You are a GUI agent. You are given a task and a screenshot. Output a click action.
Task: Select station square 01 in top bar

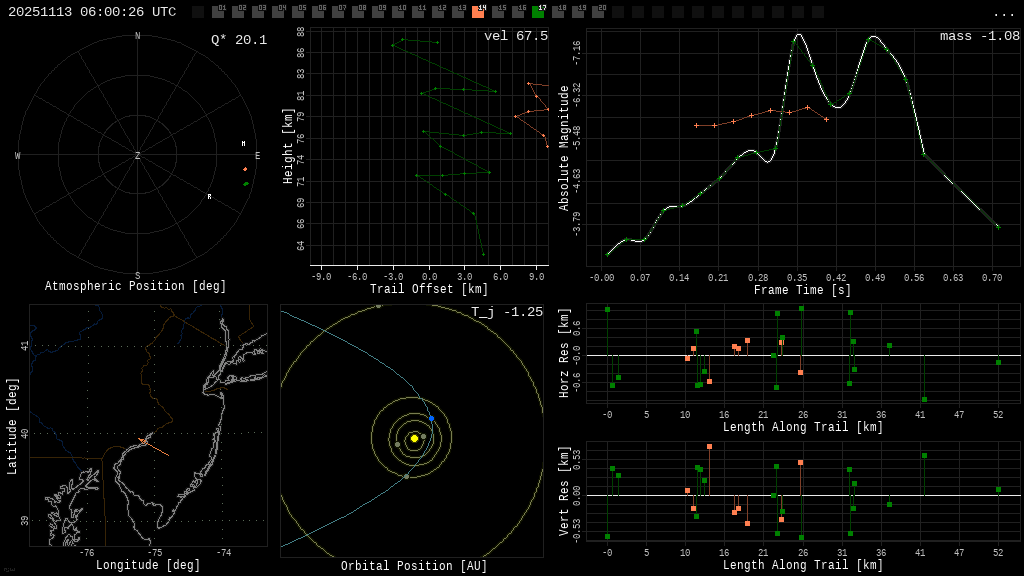218,12
